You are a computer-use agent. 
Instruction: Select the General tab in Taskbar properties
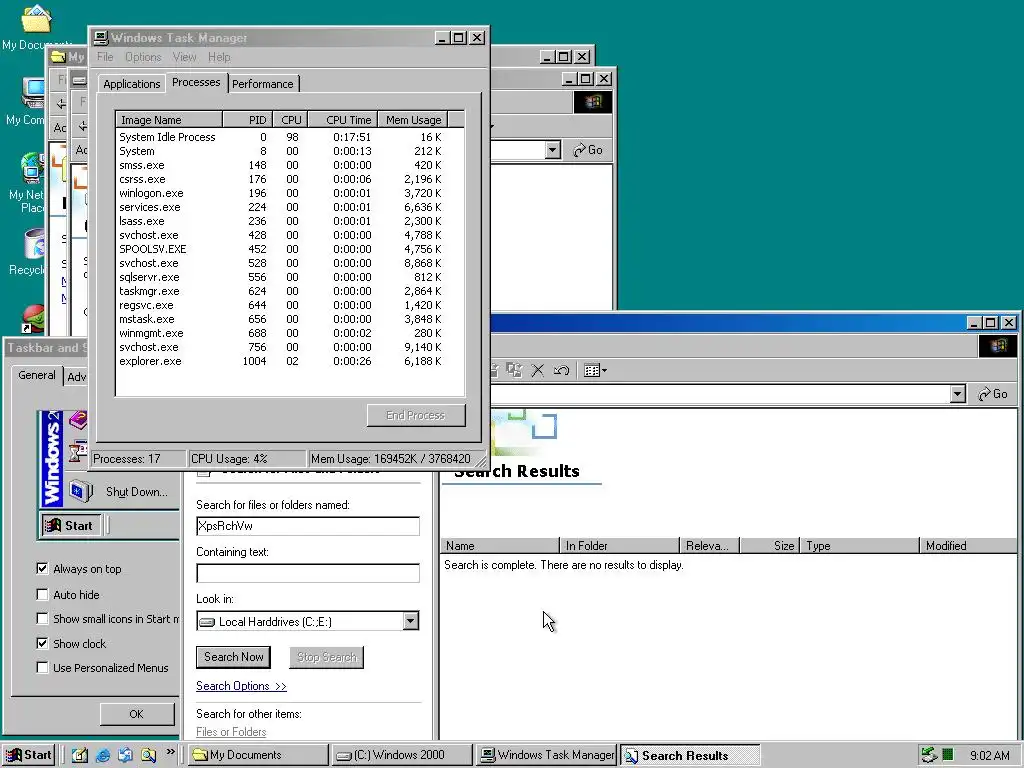pos(37,375)
